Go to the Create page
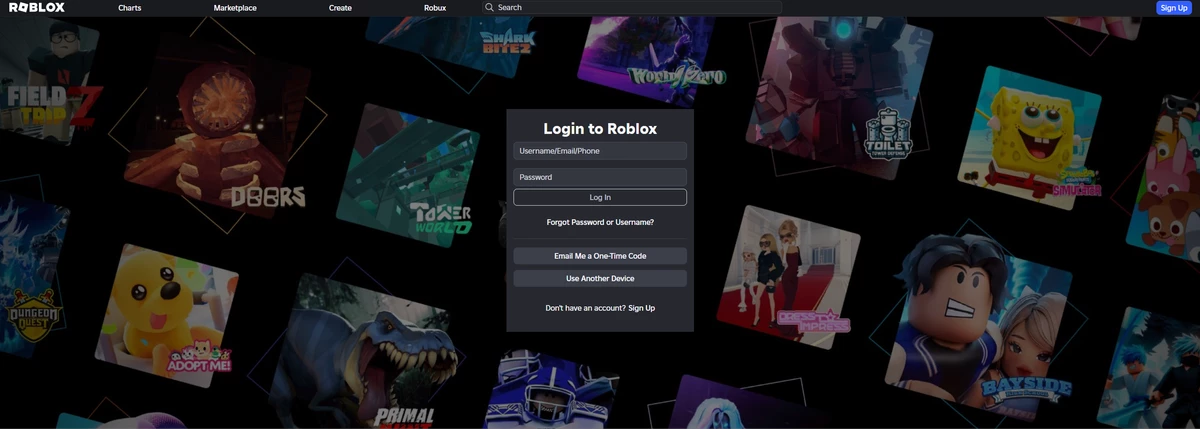 (340, 8)
